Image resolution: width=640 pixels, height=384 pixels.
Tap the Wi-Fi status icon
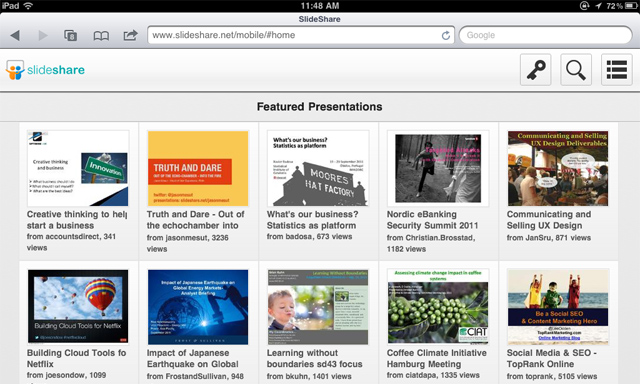[x=28, y=6]
